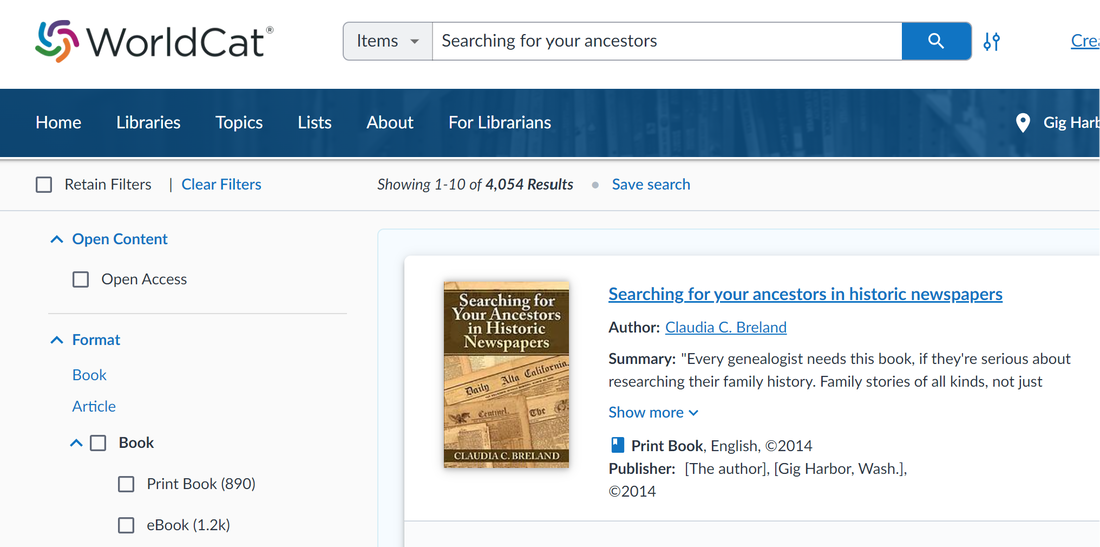Click the Print Book format icon
Viewport: 1100px width, 547px height.
click(x=617, y=445)
